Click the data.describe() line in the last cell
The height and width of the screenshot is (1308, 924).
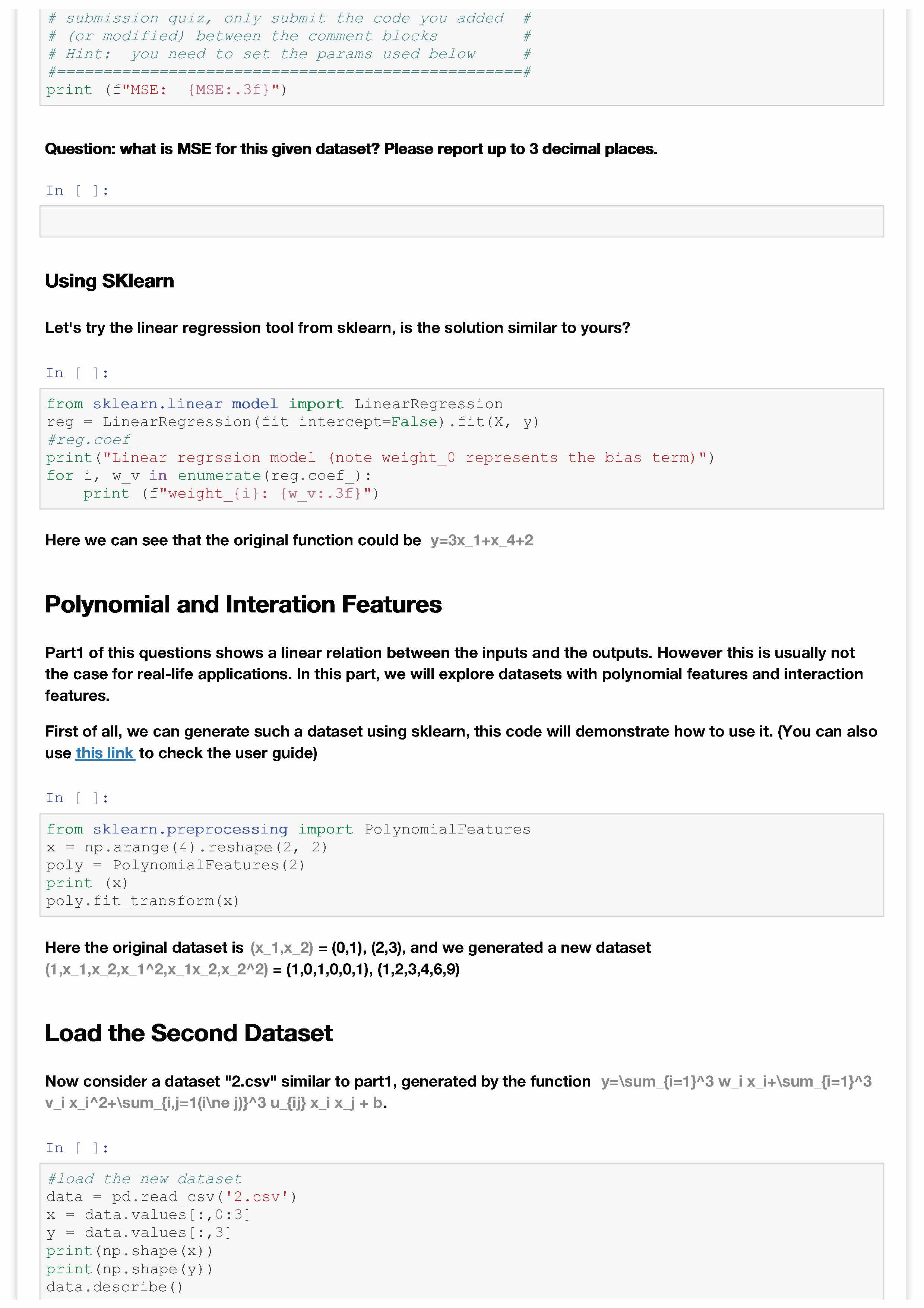tap(114, 1287)
